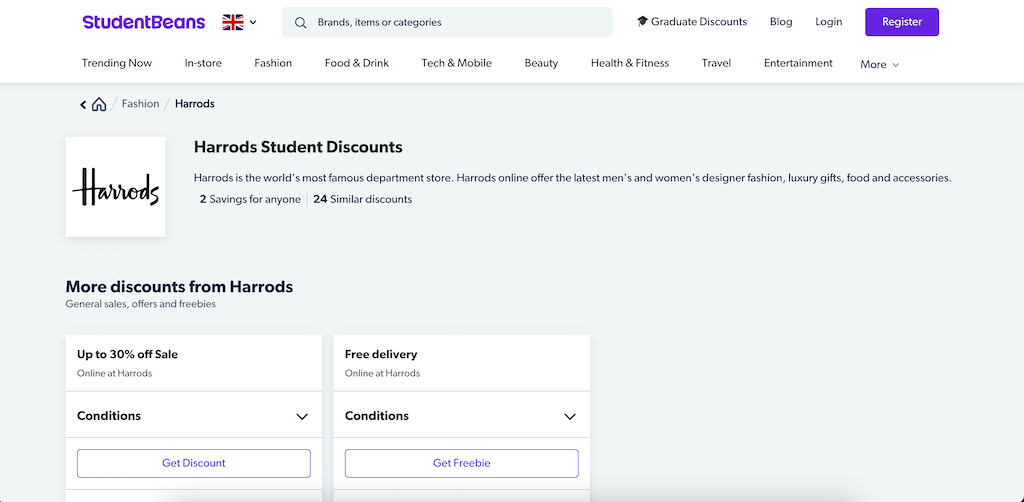The image size is (1024, 502).
Task: Select the Fashion category tab
Action: 273,63
